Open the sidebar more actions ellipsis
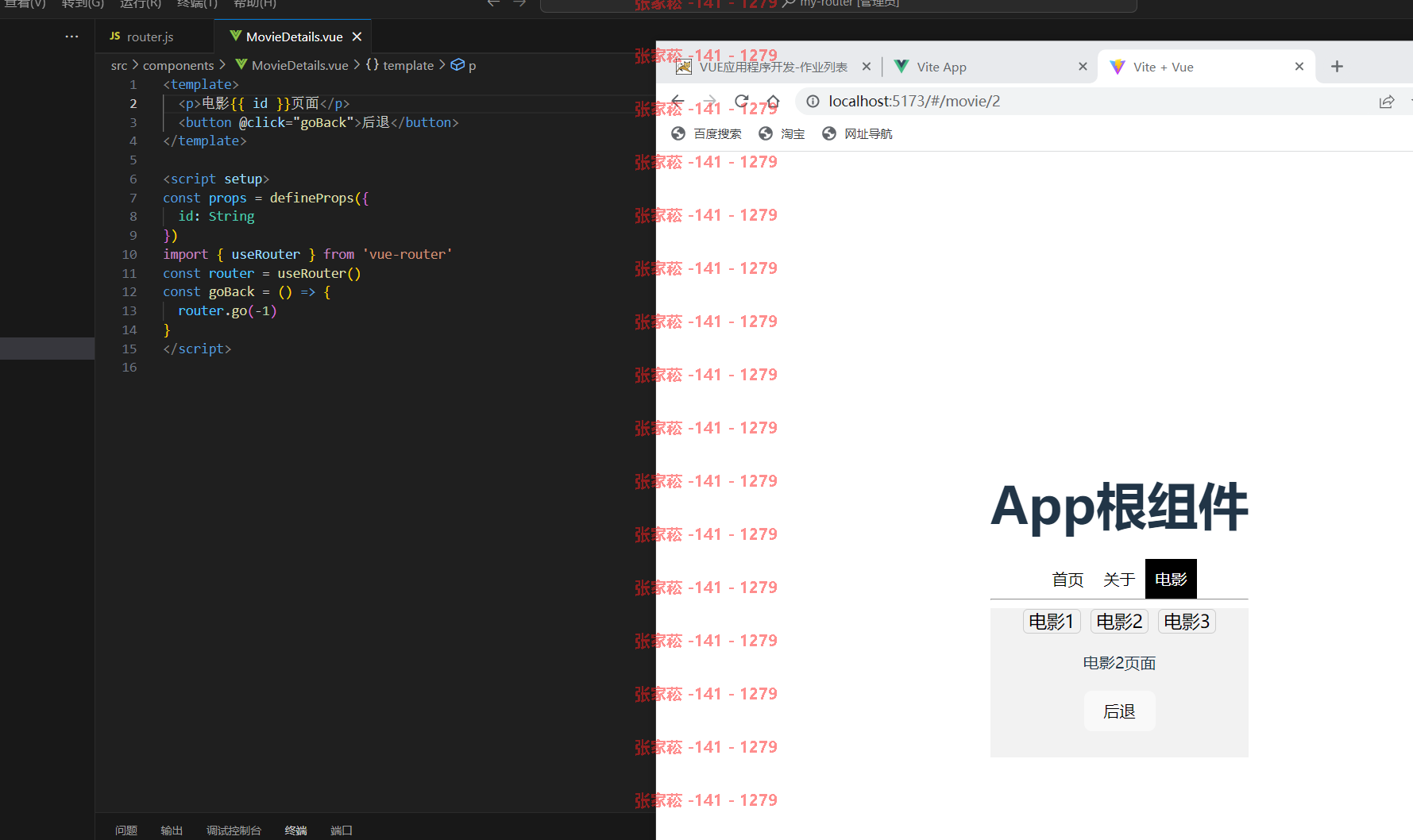Image resolution: width=1413 pixels, height=840 pixels. pos(71,37)
